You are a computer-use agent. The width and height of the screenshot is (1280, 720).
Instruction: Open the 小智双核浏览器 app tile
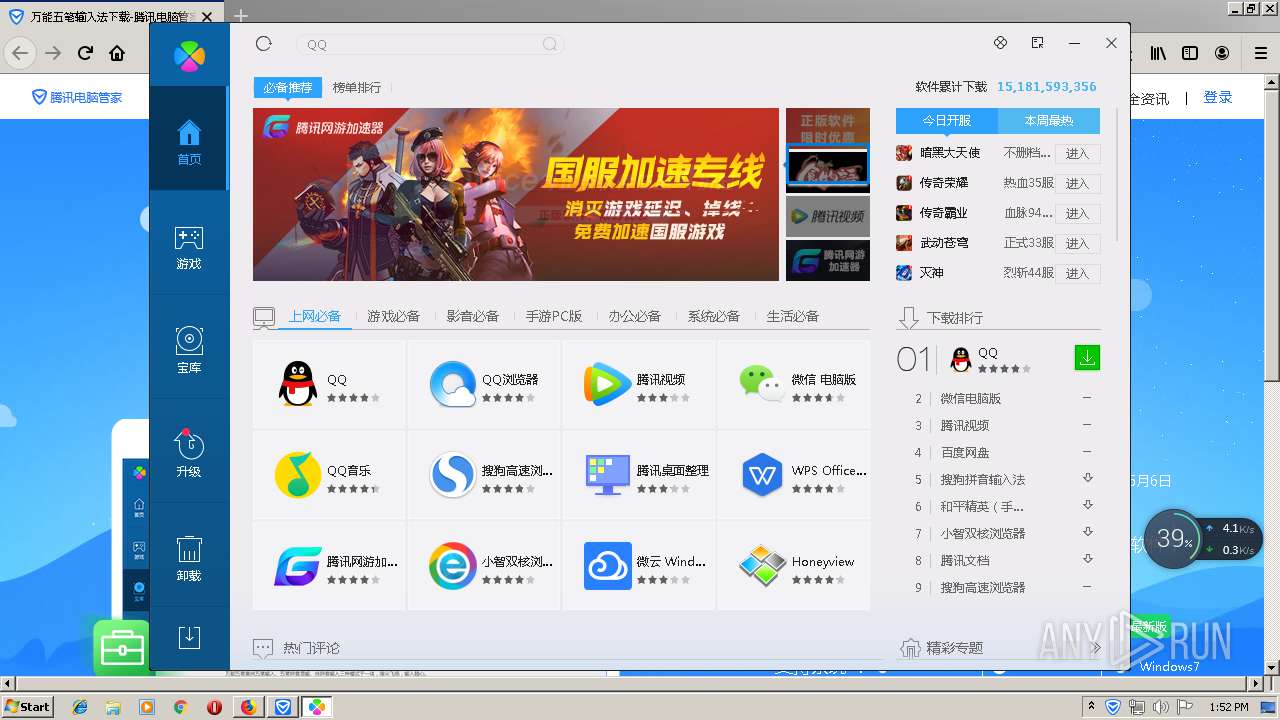point(484,566)
